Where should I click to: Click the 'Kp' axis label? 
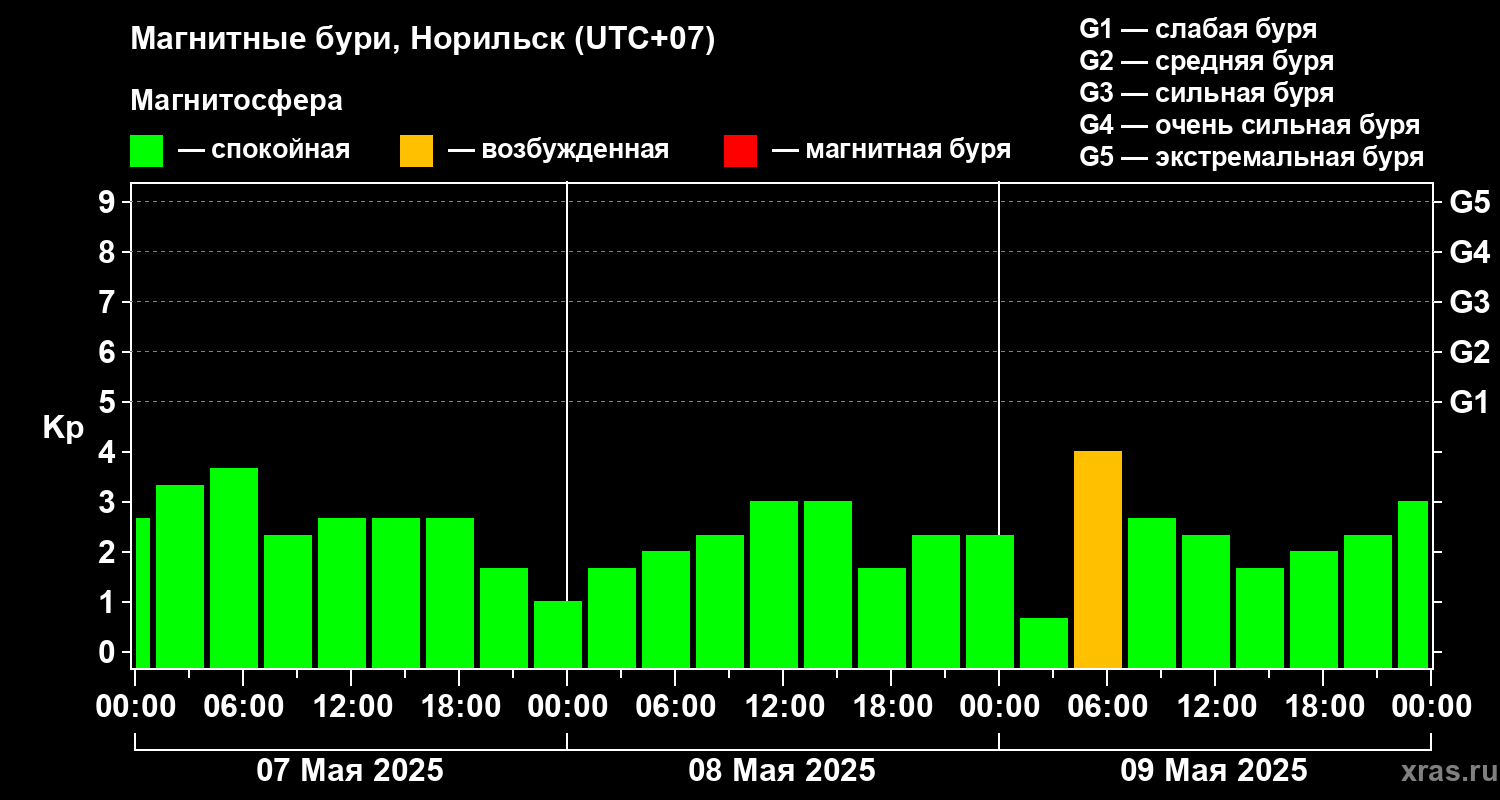coord(63,428)
